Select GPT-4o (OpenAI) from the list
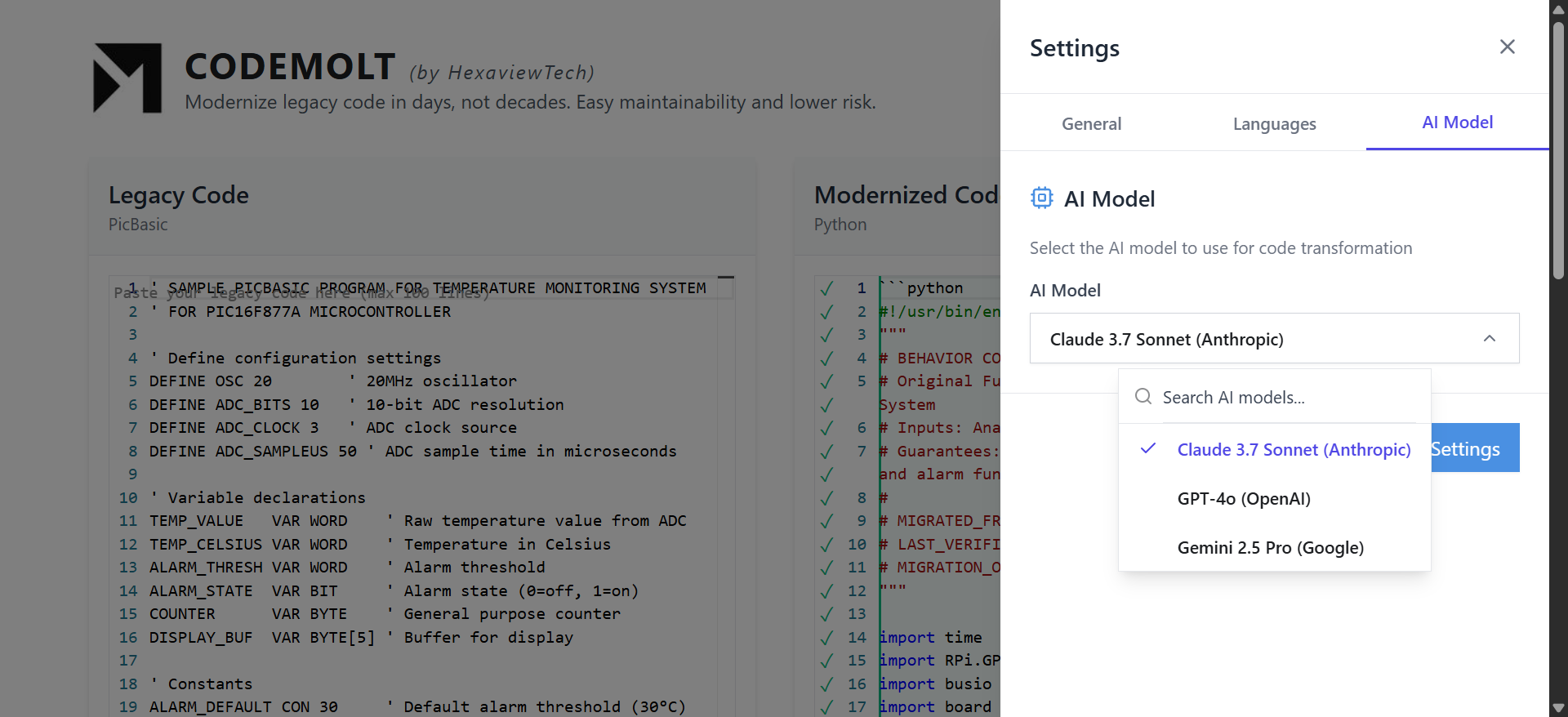Viewport: 1568px width, 717px height. pyautogui.click(x=1243, y=499)
